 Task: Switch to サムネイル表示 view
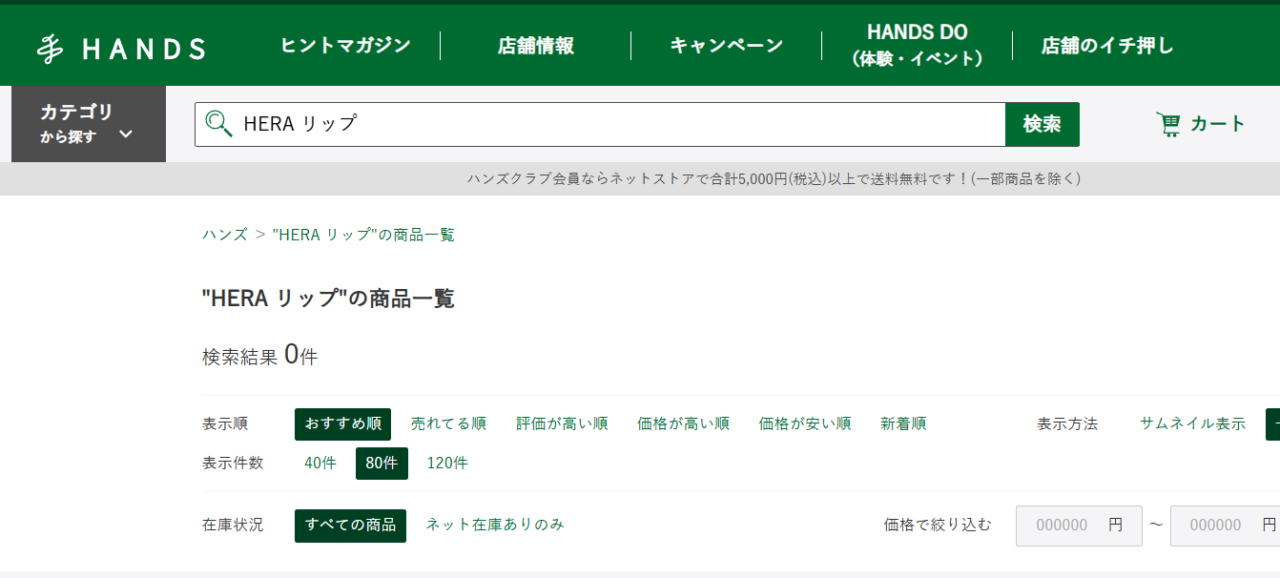coord(1193,424)
